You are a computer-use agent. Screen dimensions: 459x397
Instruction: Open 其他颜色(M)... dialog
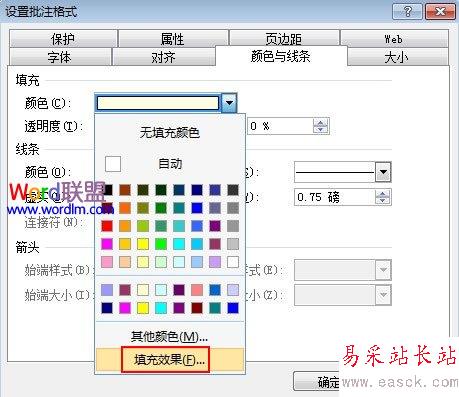pos(170,337)
